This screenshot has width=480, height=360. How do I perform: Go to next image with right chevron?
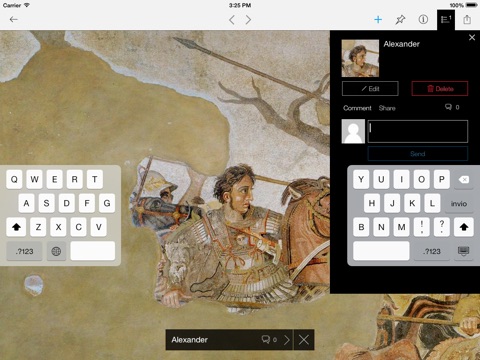coord(248,20)
